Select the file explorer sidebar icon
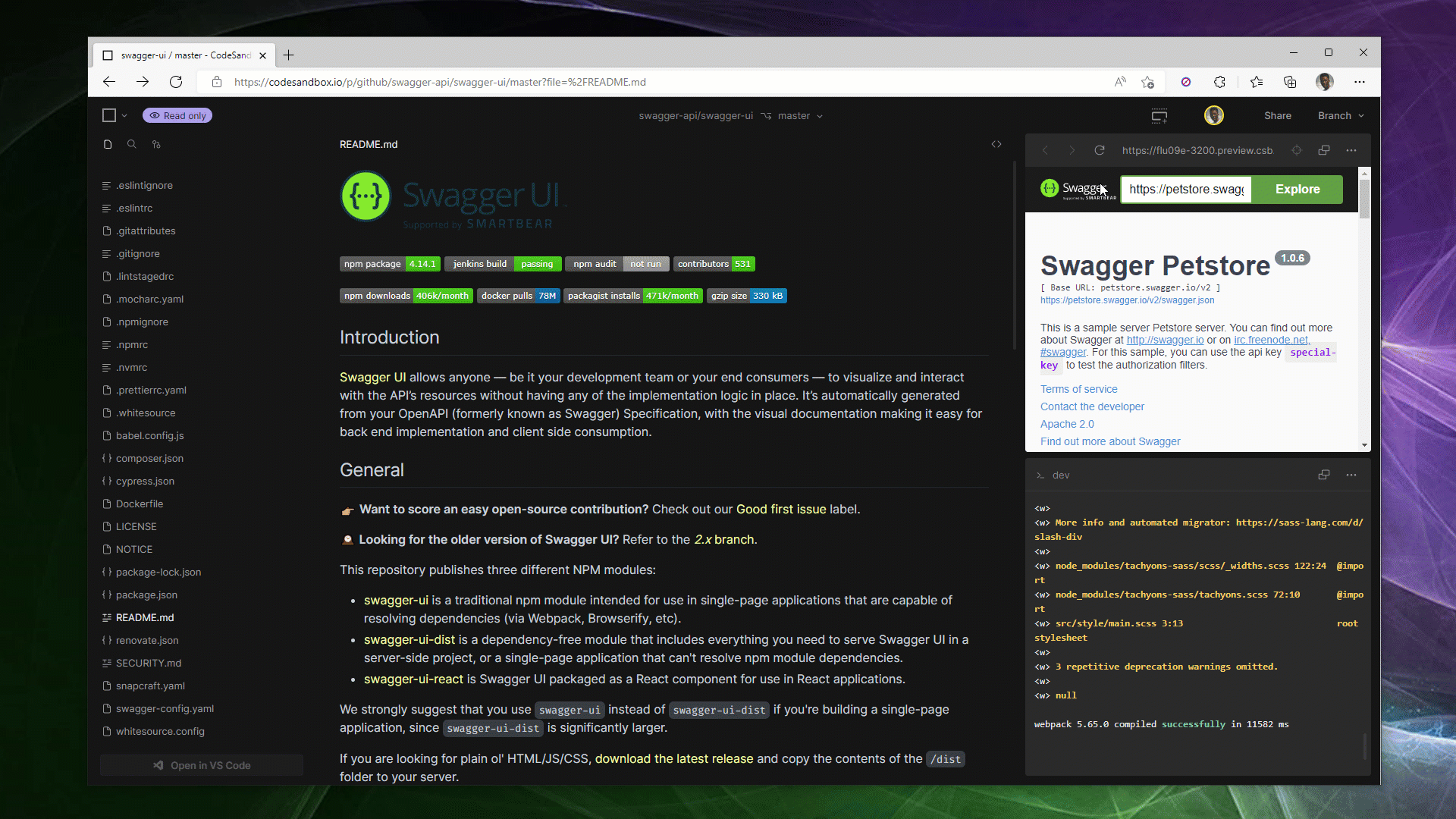The width and height of the screenshot is (1456, 819). pyautogui.click(x=108, y=144)
